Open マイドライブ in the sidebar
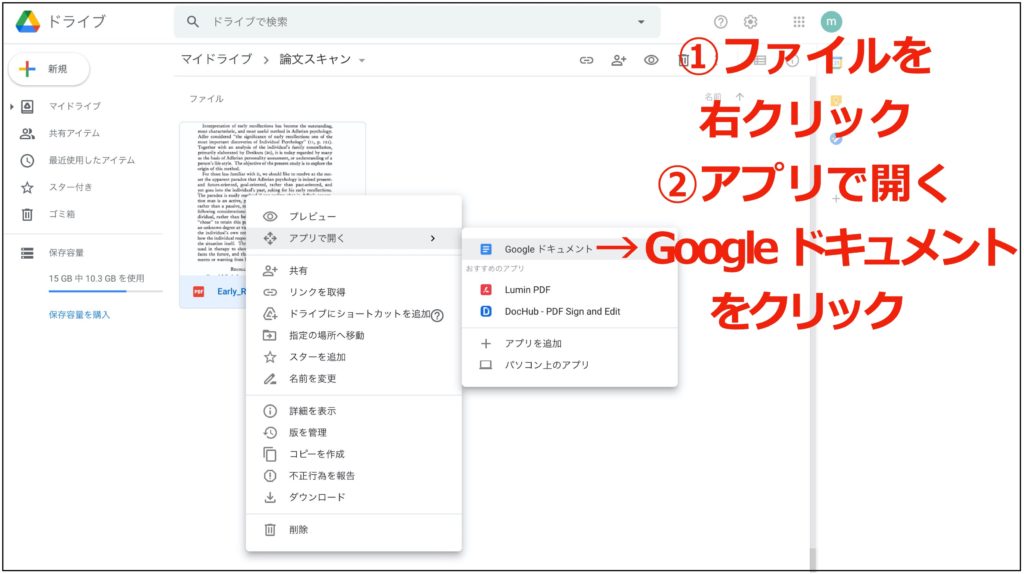 [74, 106]
